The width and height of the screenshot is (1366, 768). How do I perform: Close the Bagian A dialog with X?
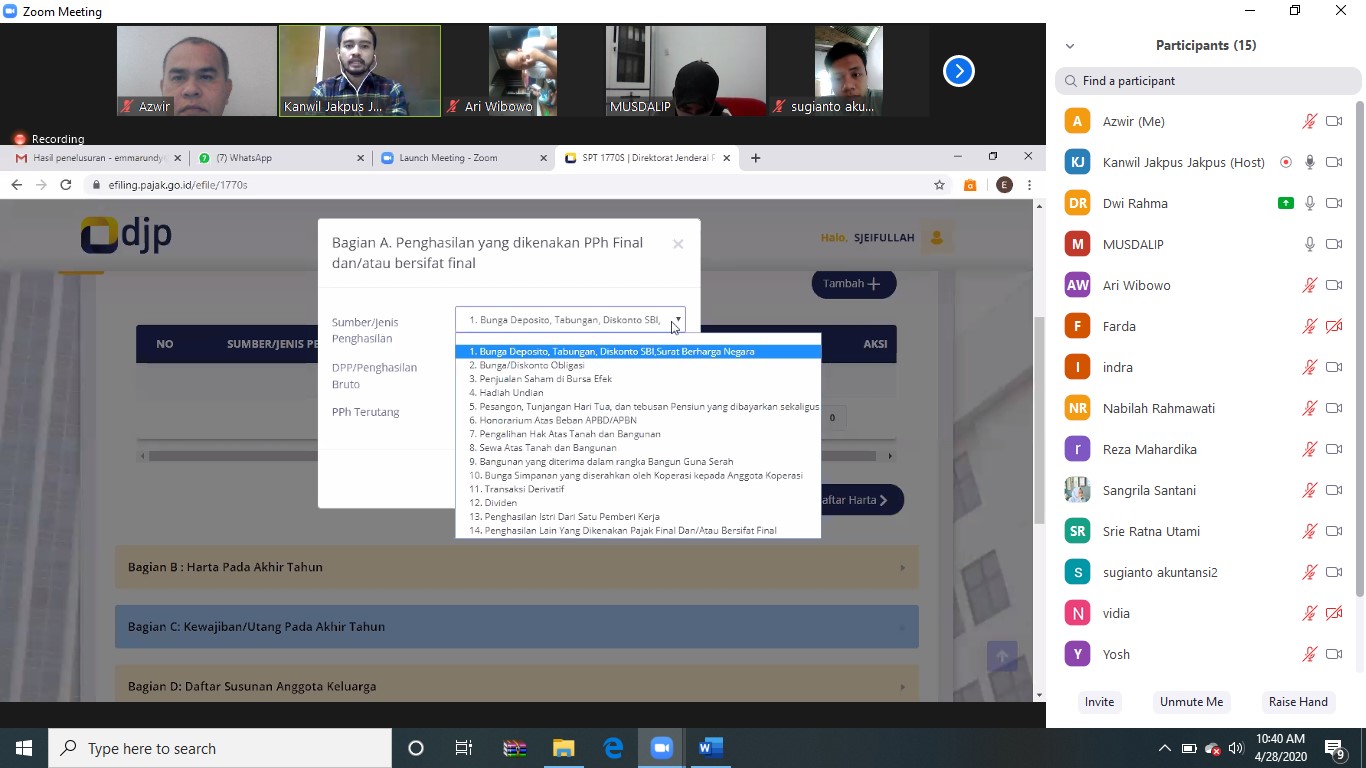point(678,244)
